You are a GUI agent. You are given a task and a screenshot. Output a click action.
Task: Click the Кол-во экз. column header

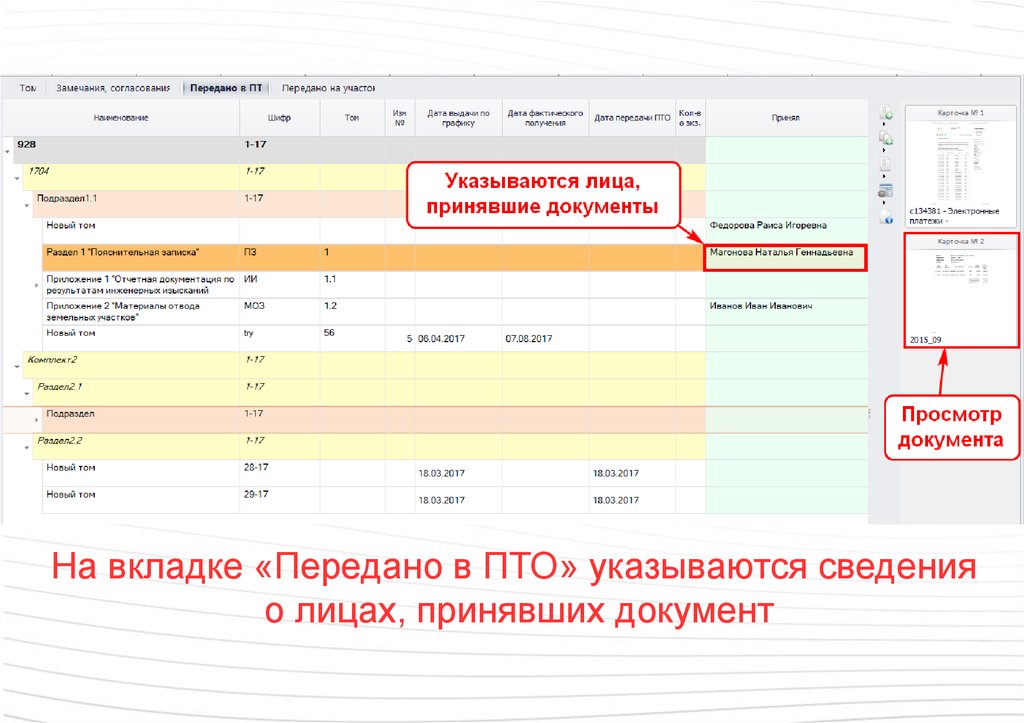click(690, 118)
